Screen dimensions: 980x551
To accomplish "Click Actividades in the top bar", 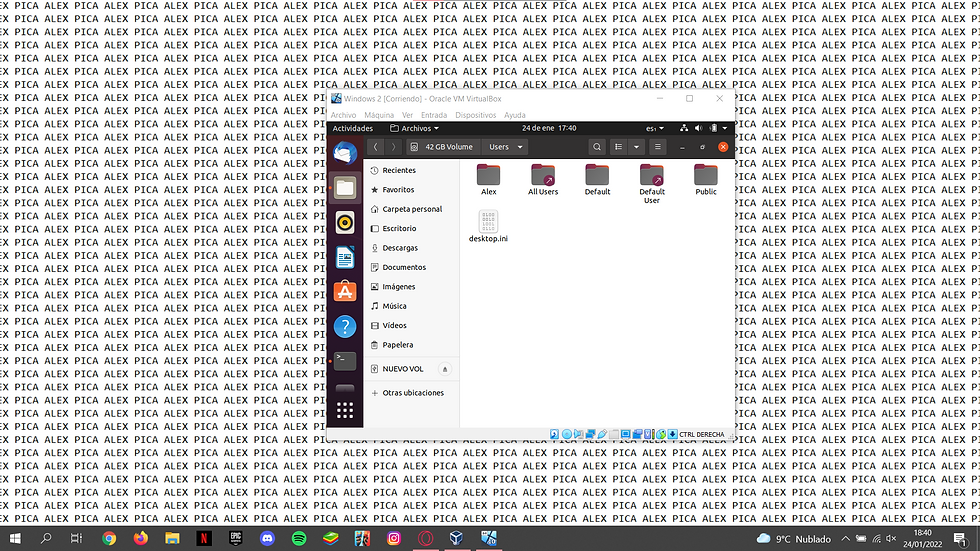I will (352, 128).
